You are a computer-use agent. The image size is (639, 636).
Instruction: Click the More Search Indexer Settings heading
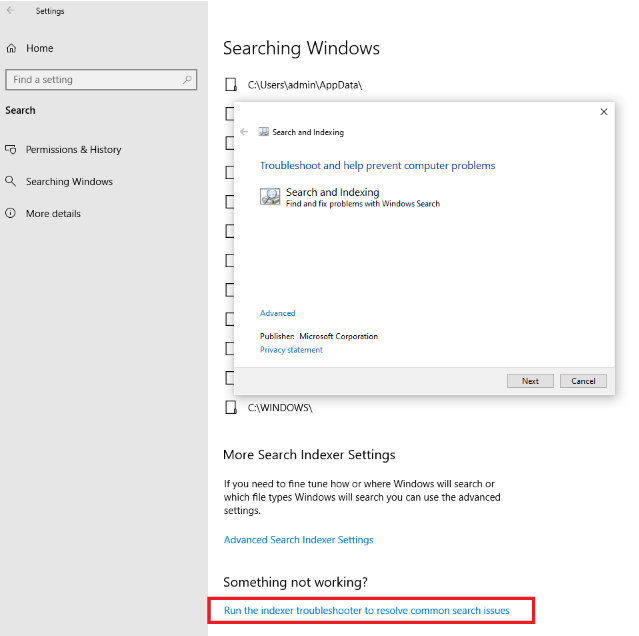309,455
